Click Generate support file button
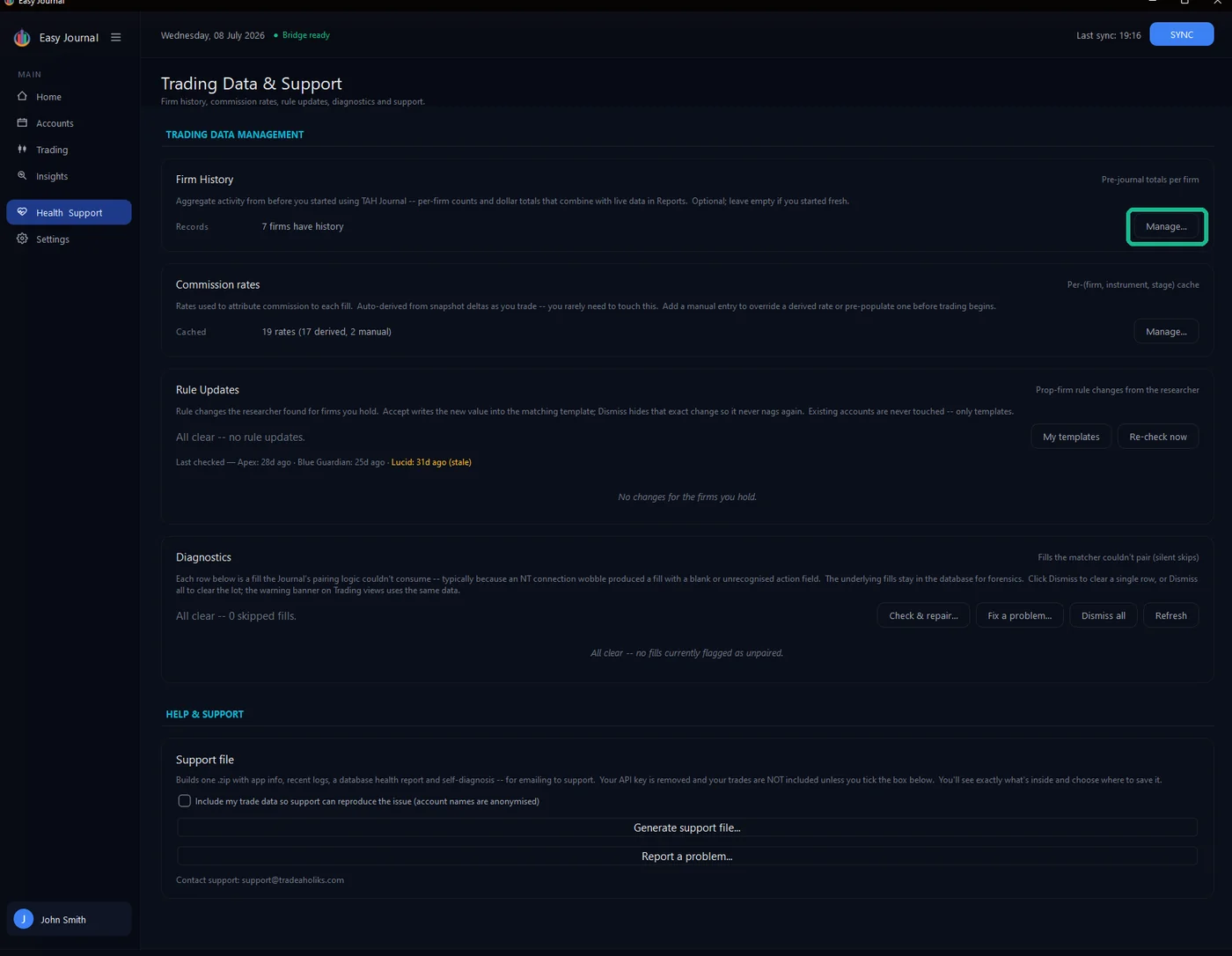The height and width of the screenshot is (956, 1232). 687,827
